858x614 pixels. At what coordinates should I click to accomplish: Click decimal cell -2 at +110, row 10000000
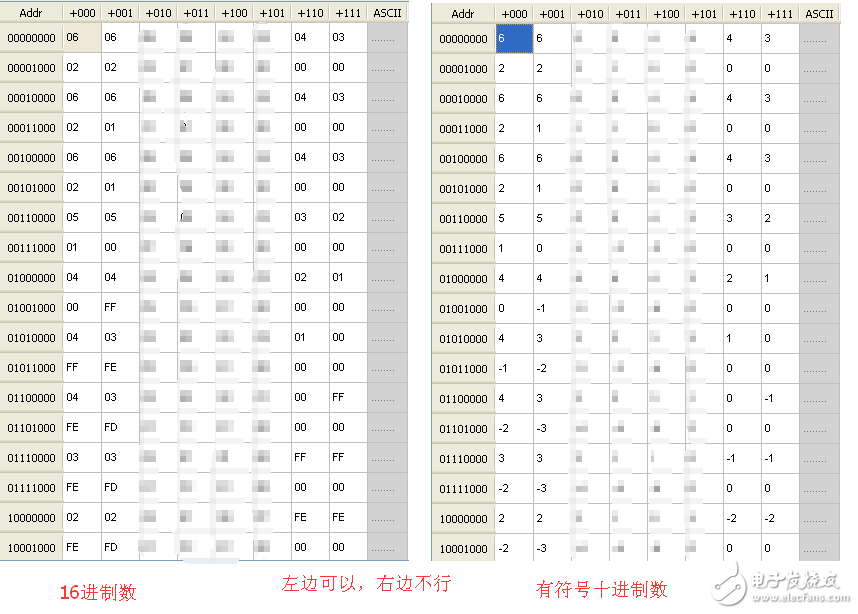click(x=742, y=518)
